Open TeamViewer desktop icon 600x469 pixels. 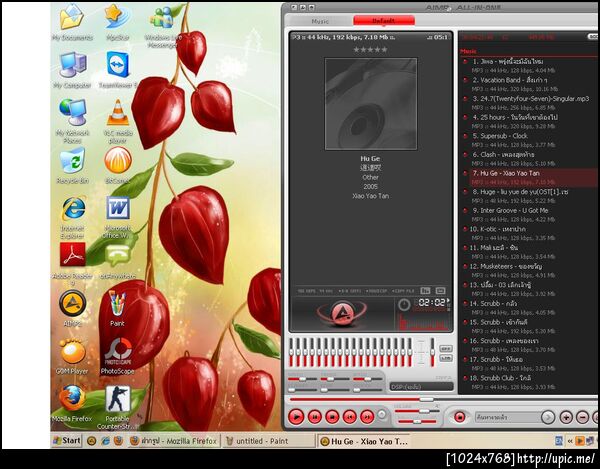117,70
